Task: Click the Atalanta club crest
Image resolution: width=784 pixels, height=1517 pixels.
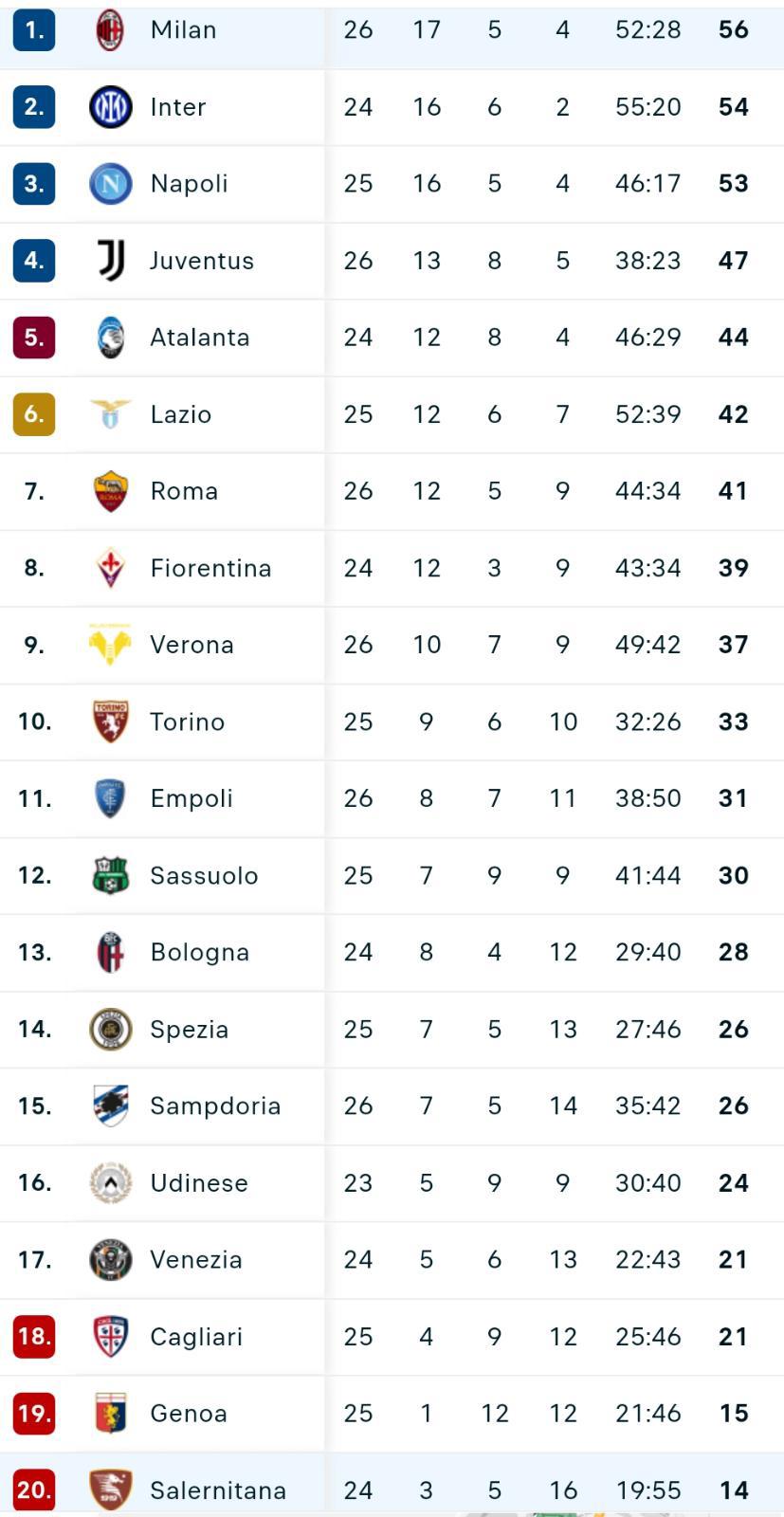Action: (x=110, y=338)
